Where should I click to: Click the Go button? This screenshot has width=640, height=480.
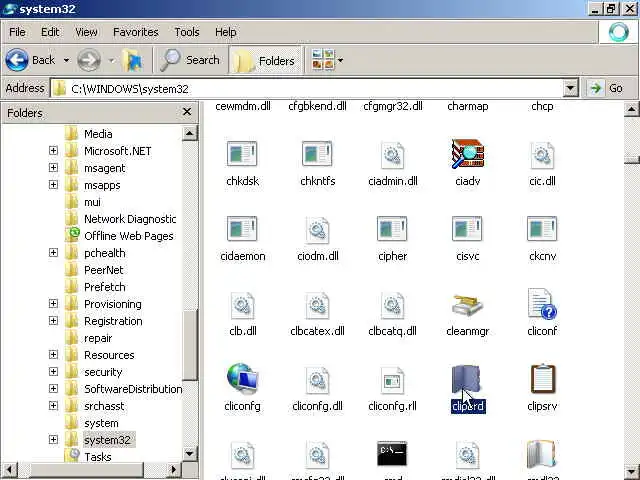point(607,88)
